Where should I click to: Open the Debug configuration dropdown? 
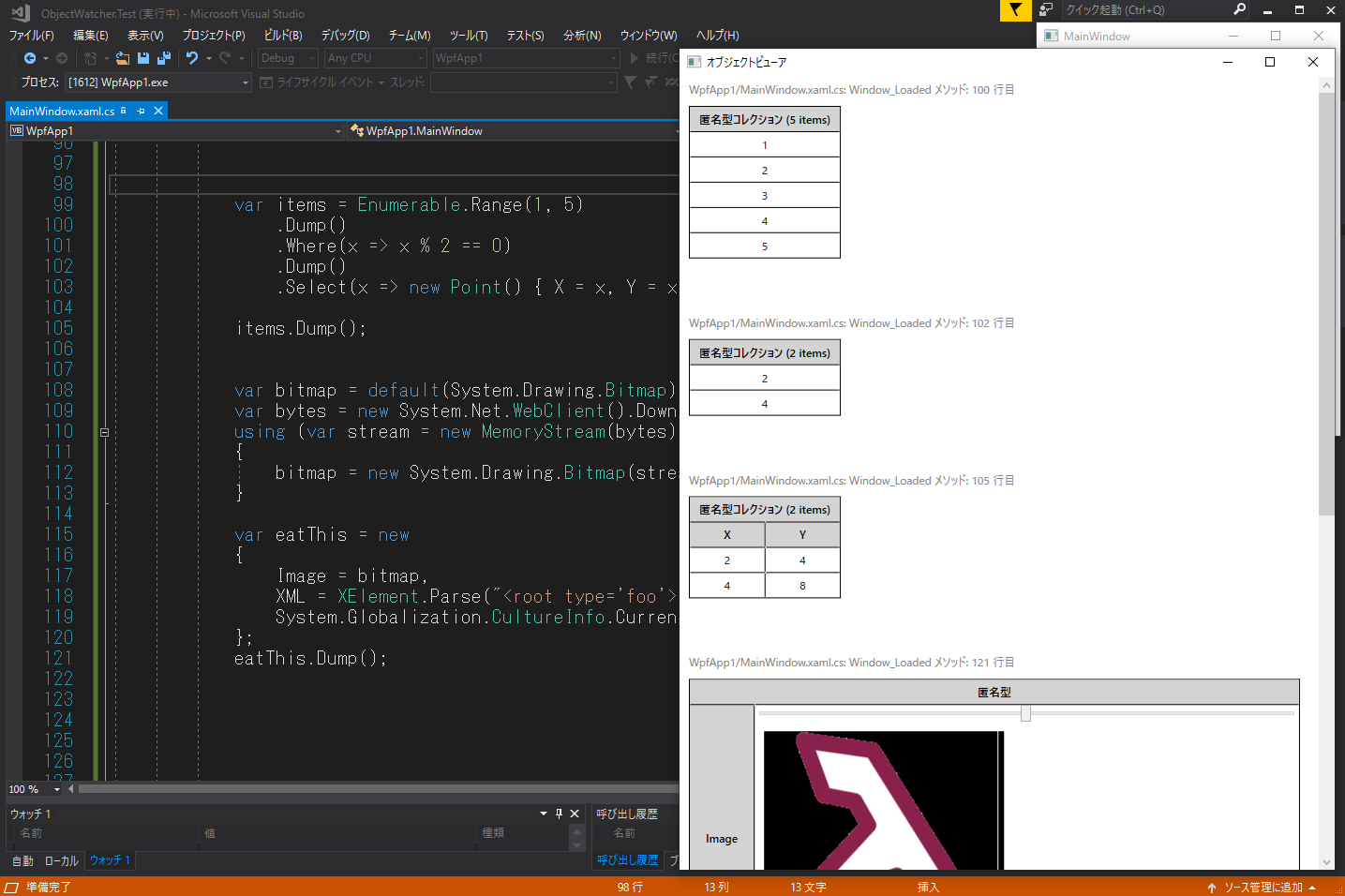tap(288, 58)
